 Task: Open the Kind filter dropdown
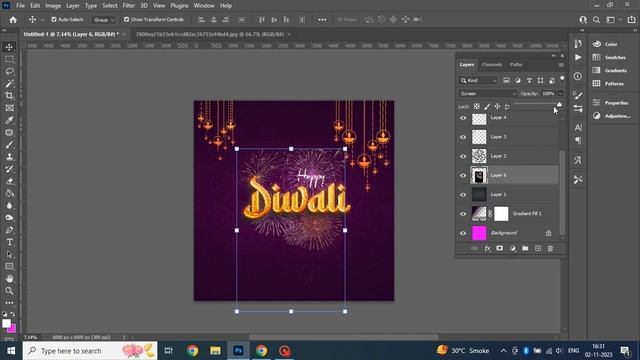pyautogui.click(x=478, y=80)
